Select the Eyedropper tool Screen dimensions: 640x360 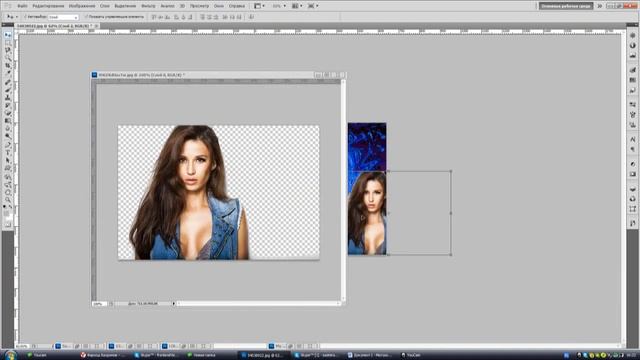[8, 73]
